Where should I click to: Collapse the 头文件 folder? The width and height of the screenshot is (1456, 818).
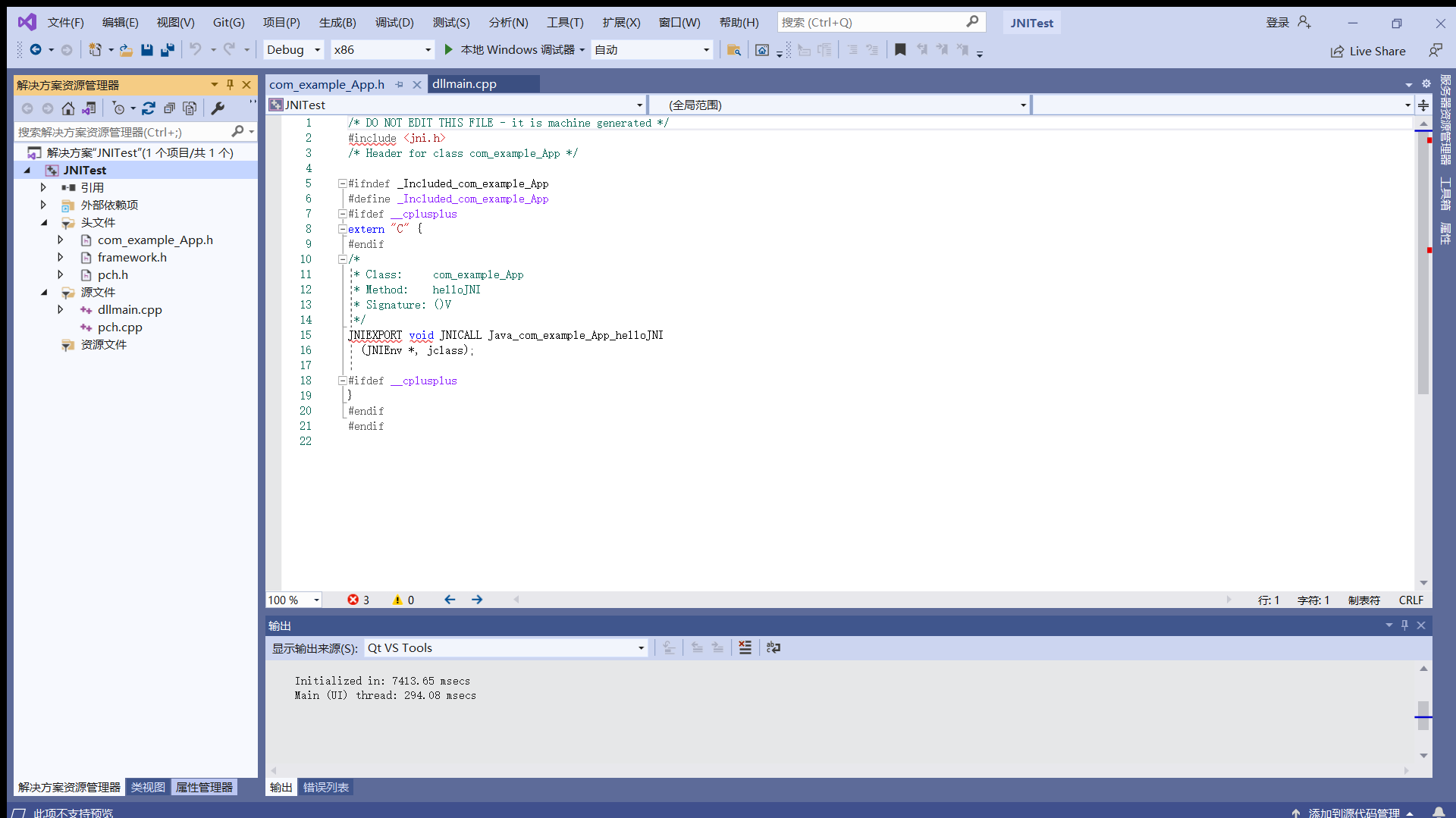pyautogui.click(x=43, y=222)
